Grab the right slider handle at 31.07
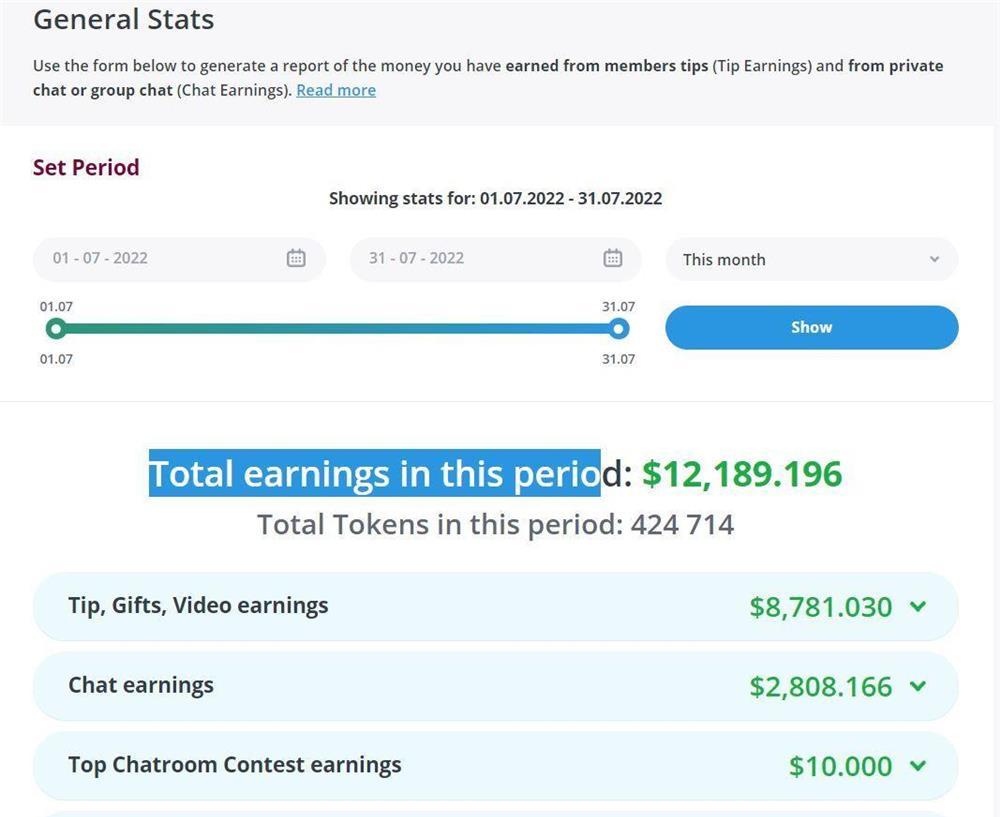This screenshot has height=817, width=1000. (x=619, y=328)
